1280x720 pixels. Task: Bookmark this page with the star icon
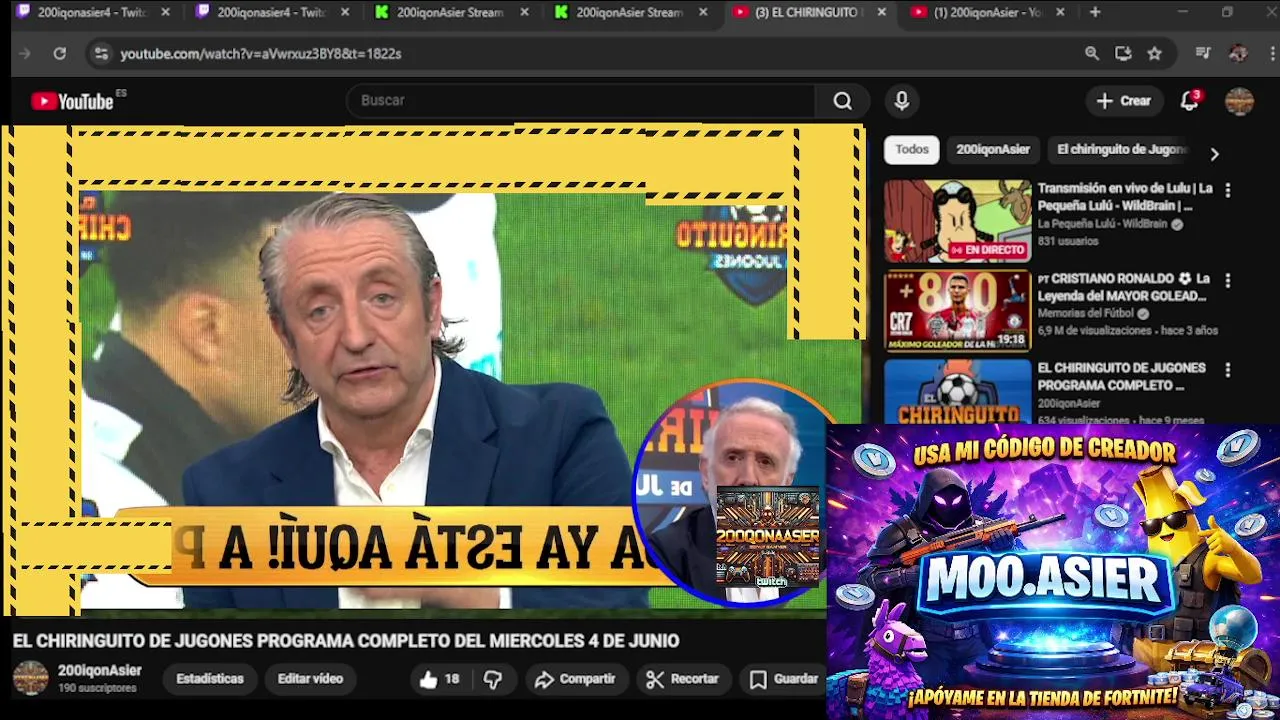click(1155, 53)
